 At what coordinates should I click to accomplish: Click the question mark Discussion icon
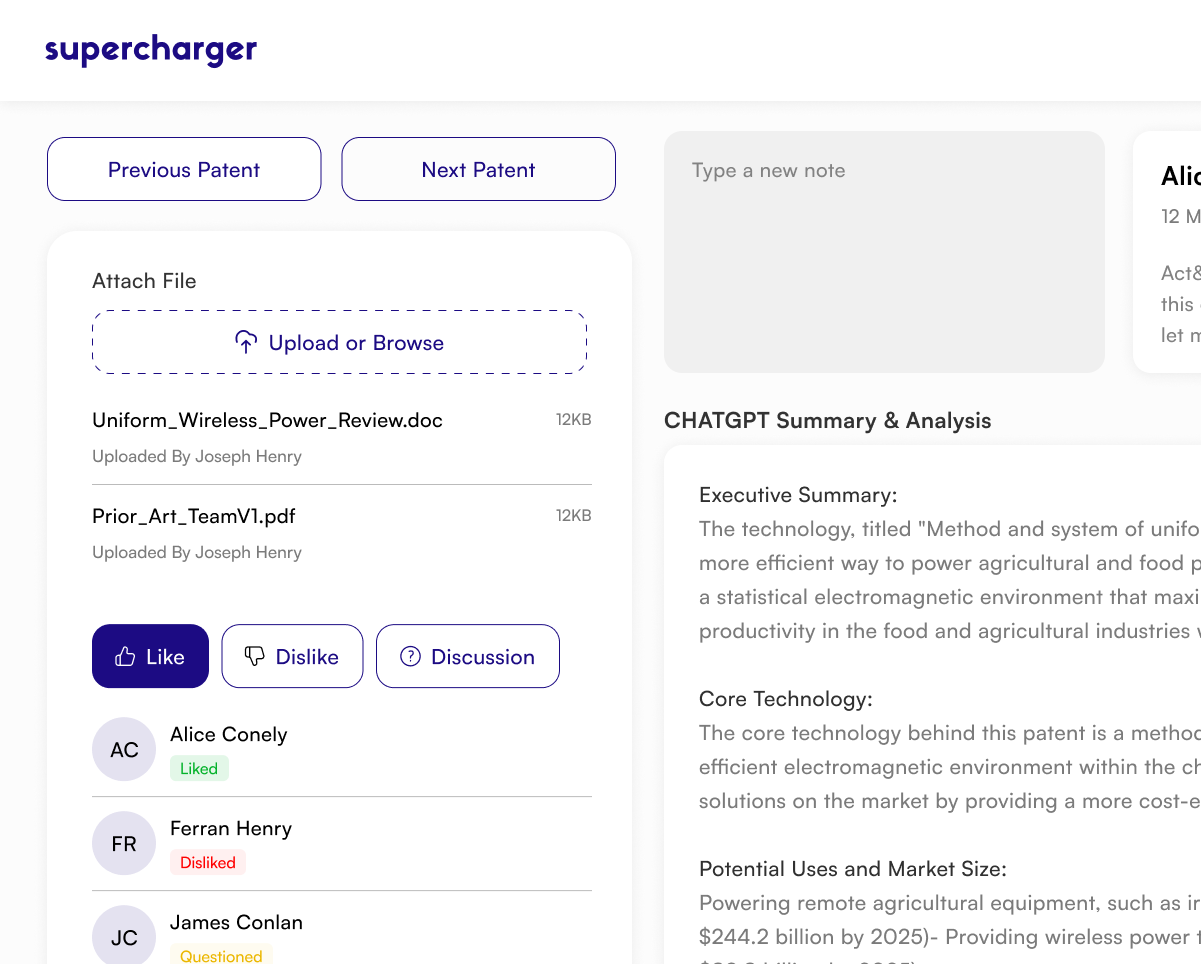point(410,656)
